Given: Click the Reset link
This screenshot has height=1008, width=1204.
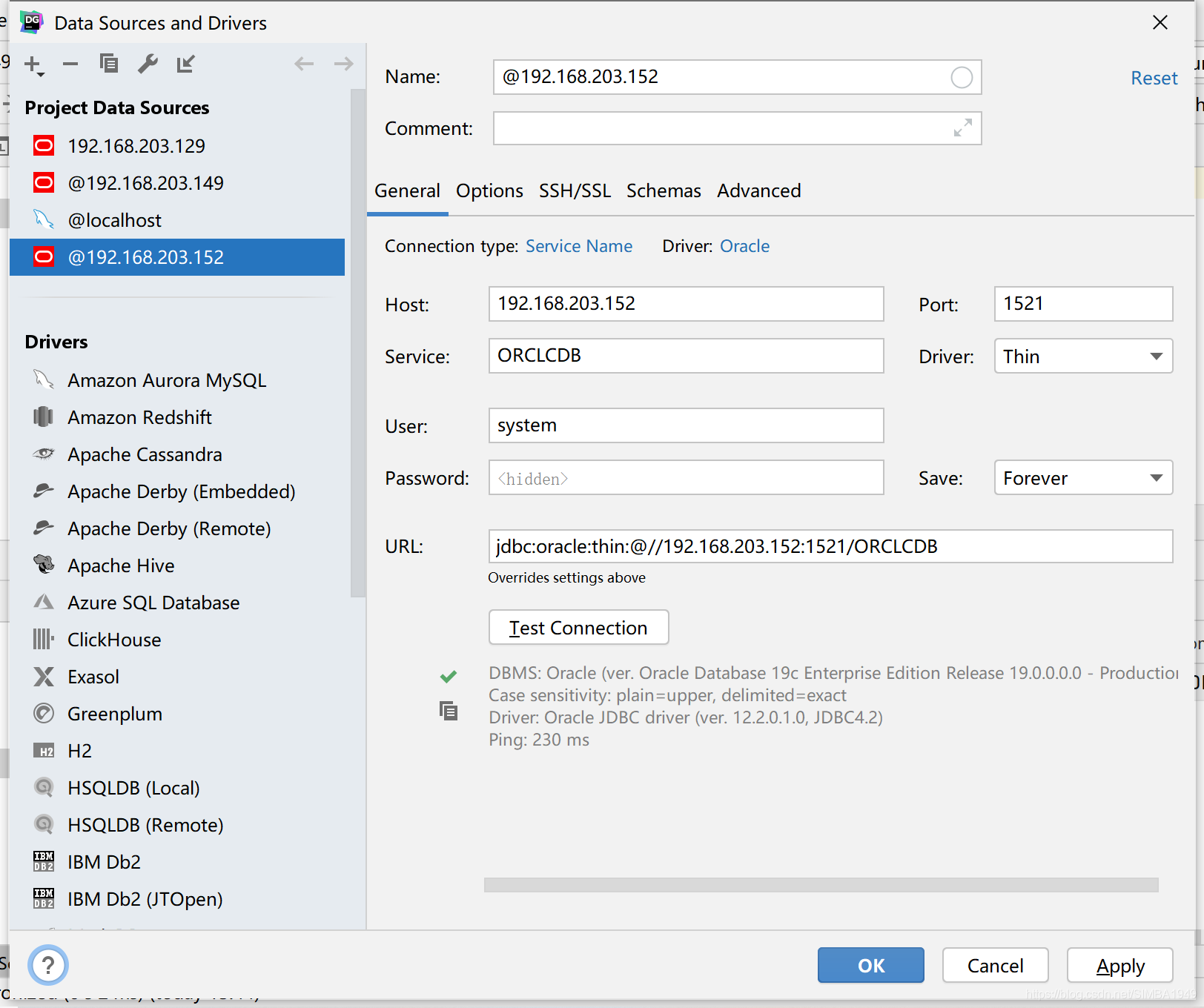Looking at the screenshot, I should click(1154, 79).
